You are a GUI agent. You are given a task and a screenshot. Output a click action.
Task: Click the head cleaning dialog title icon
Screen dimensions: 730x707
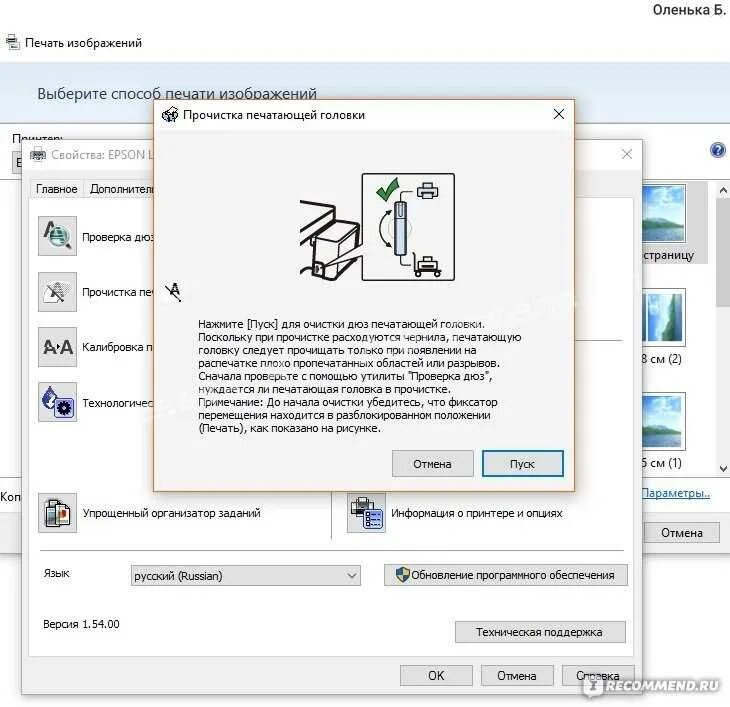(170, 114)
